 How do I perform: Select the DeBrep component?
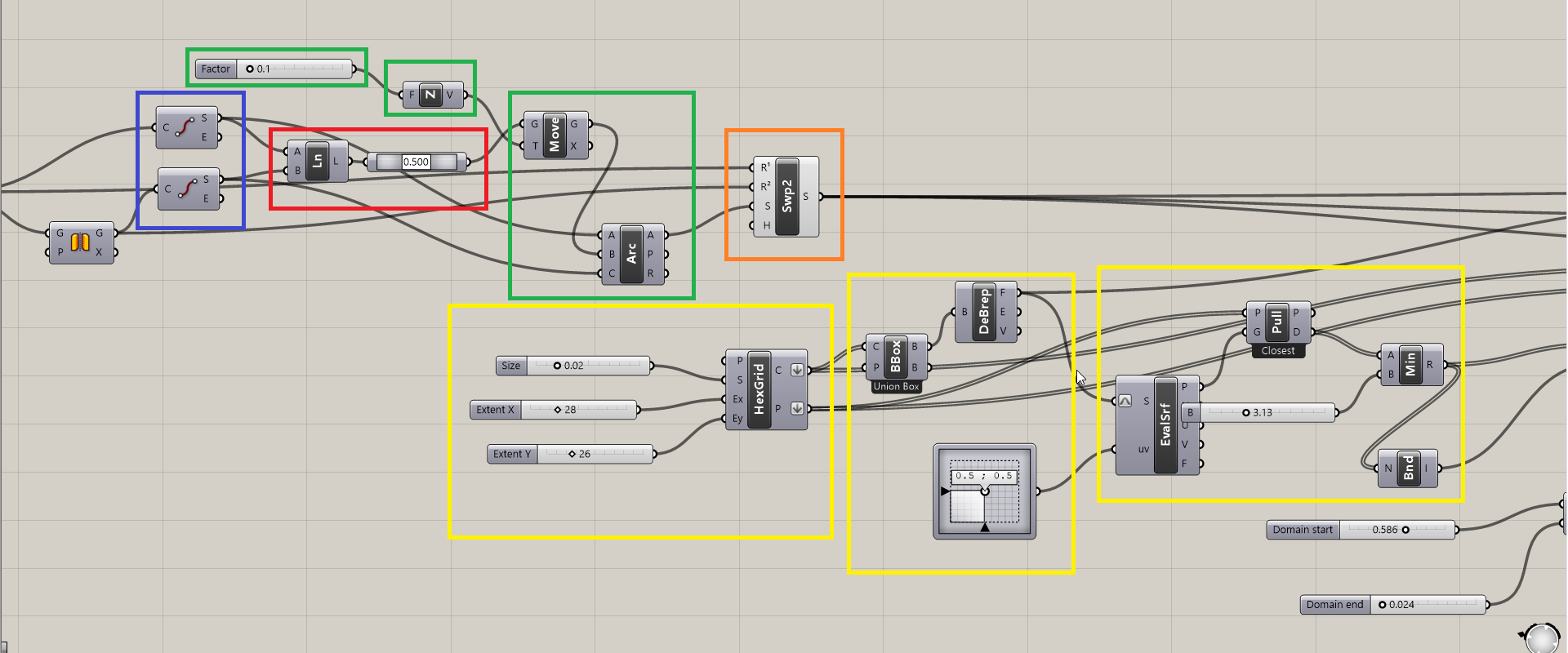click(985, 312)
